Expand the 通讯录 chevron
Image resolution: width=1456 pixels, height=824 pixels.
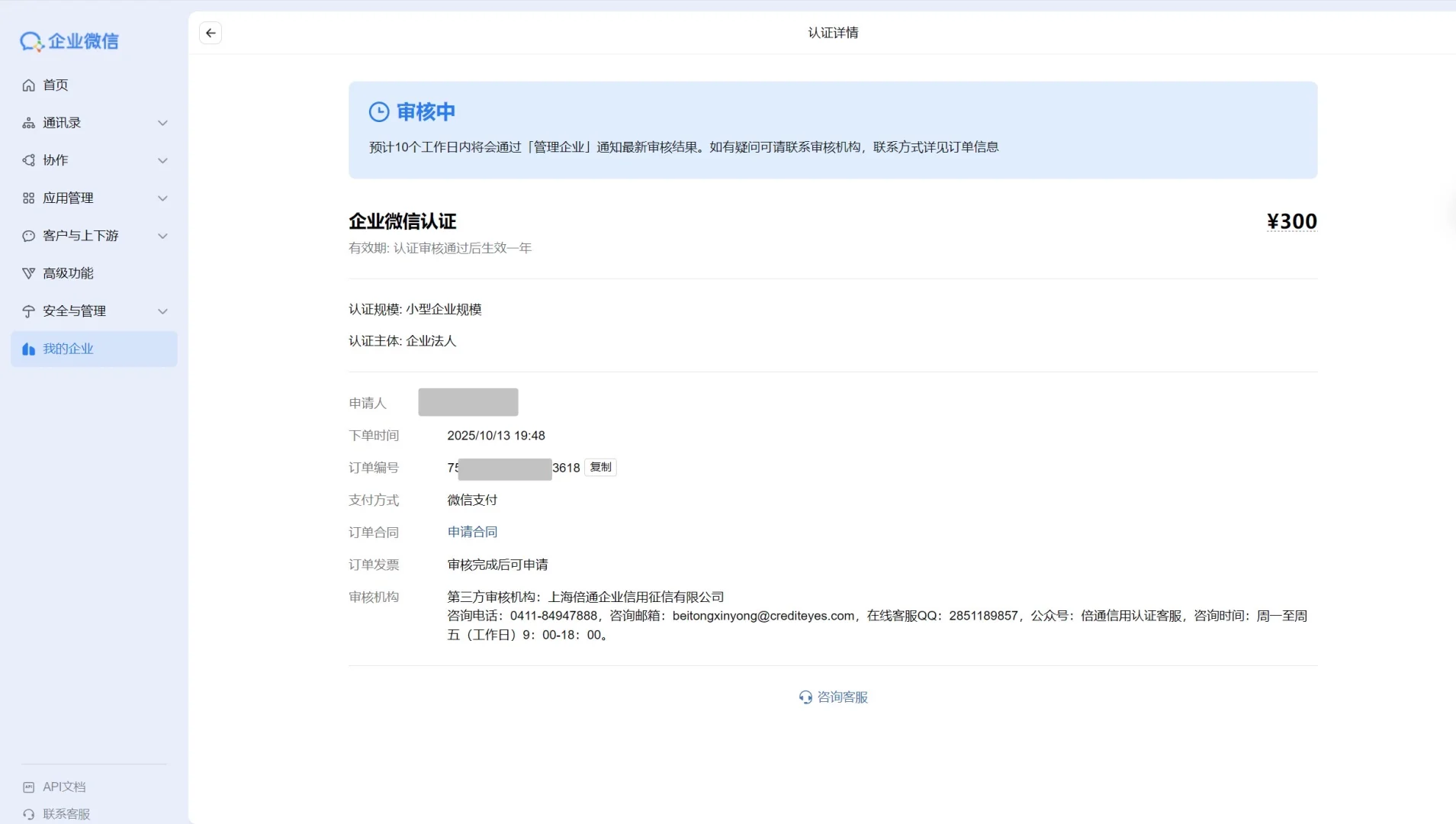162,123
